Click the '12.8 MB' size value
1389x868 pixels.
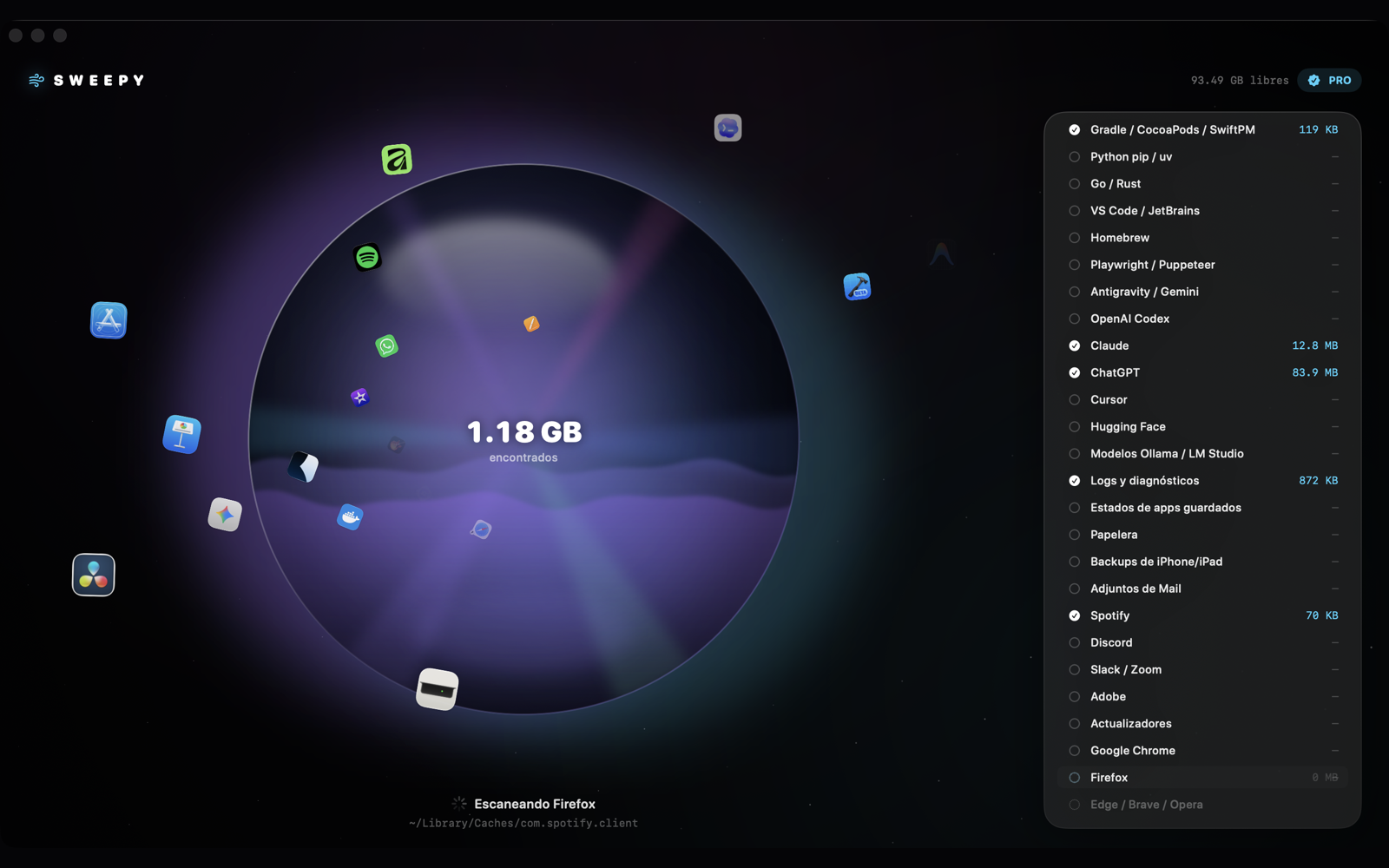[x=1314, y=345]
